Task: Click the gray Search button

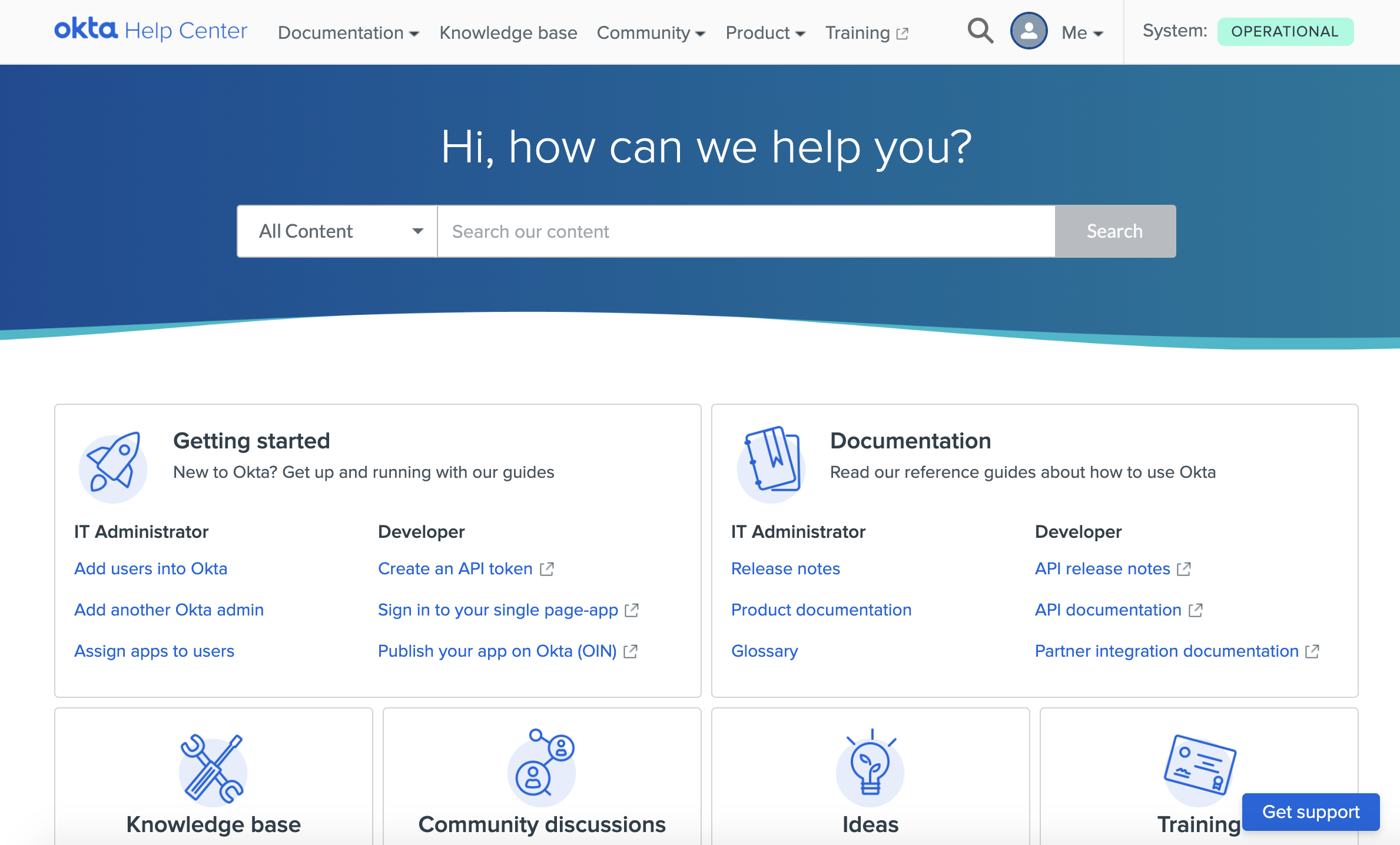Action: coord(1115,231)
